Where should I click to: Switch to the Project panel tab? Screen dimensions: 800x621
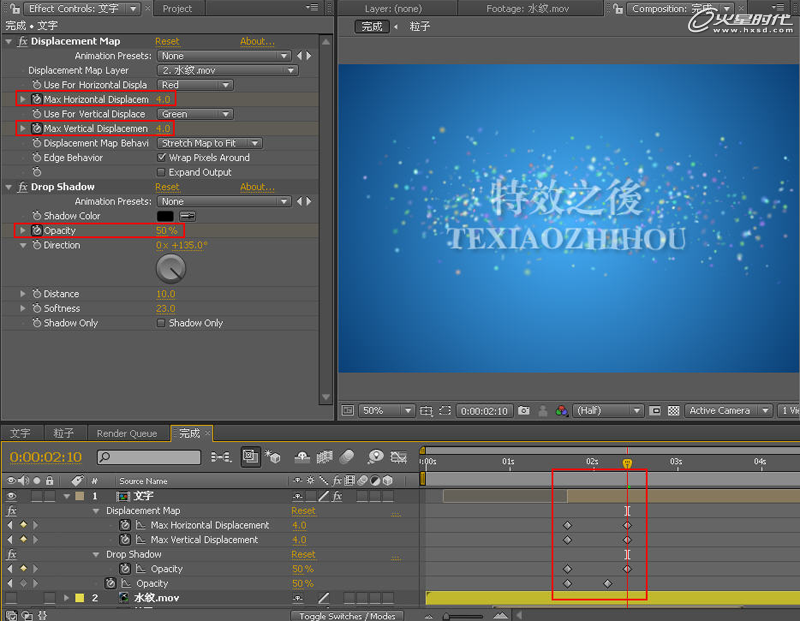click(x=177, y=9)
